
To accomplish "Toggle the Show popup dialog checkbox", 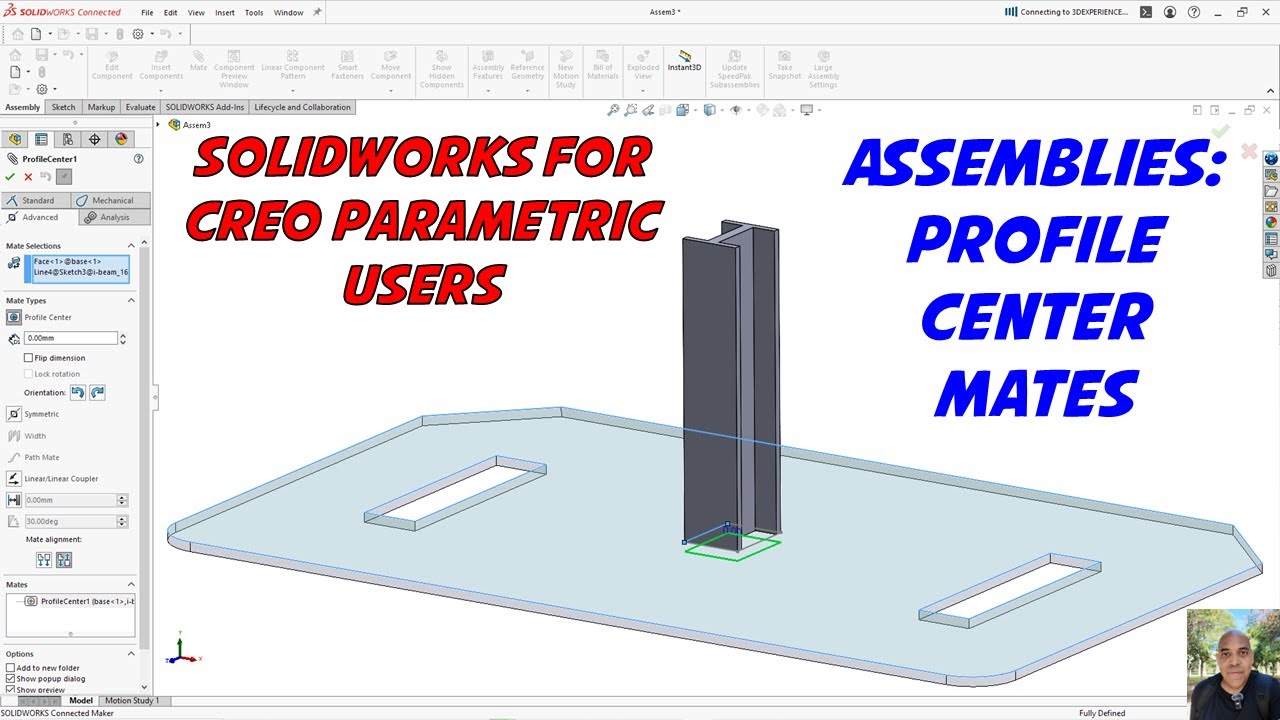I will pos(11,679).
